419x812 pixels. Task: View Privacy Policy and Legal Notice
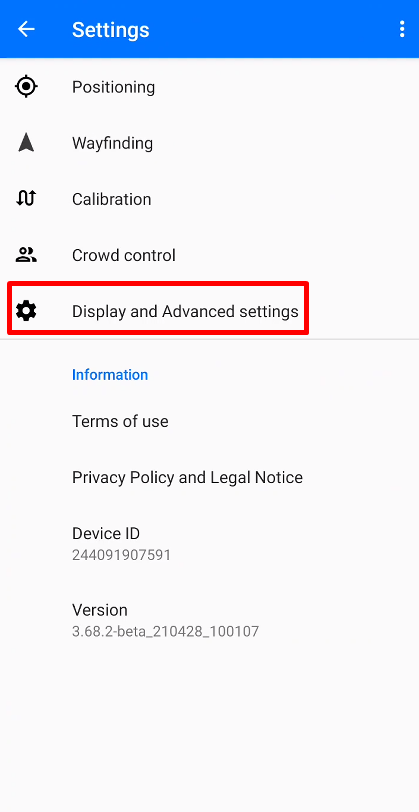187,477
